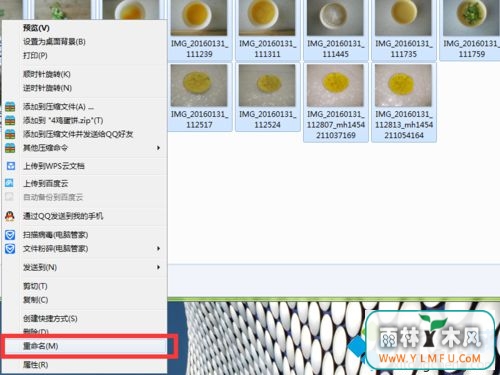
Task: Click the archive icon beside 添加到压缩文件并发送给QQ好友
Action: (10, 134)
